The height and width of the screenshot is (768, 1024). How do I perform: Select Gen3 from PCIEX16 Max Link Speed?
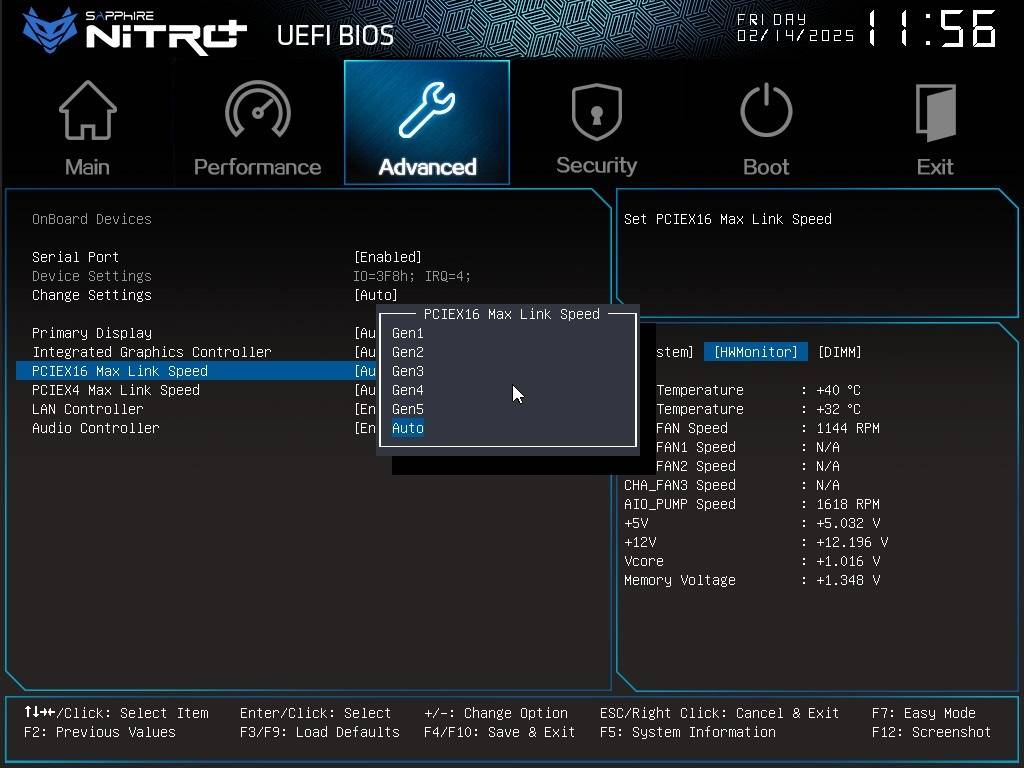408,371
